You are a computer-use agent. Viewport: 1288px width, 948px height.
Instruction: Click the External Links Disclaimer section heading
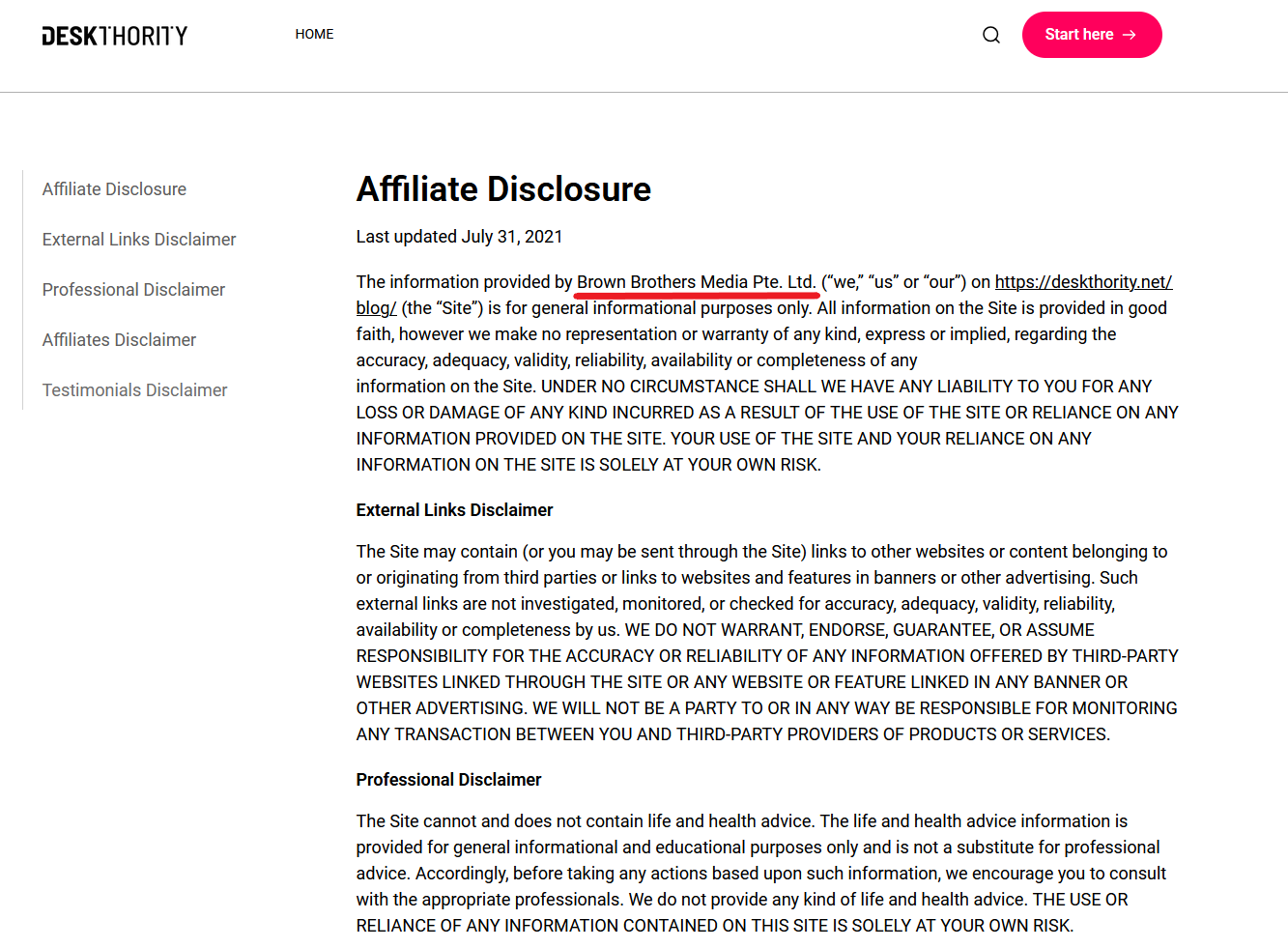point(454,509)
